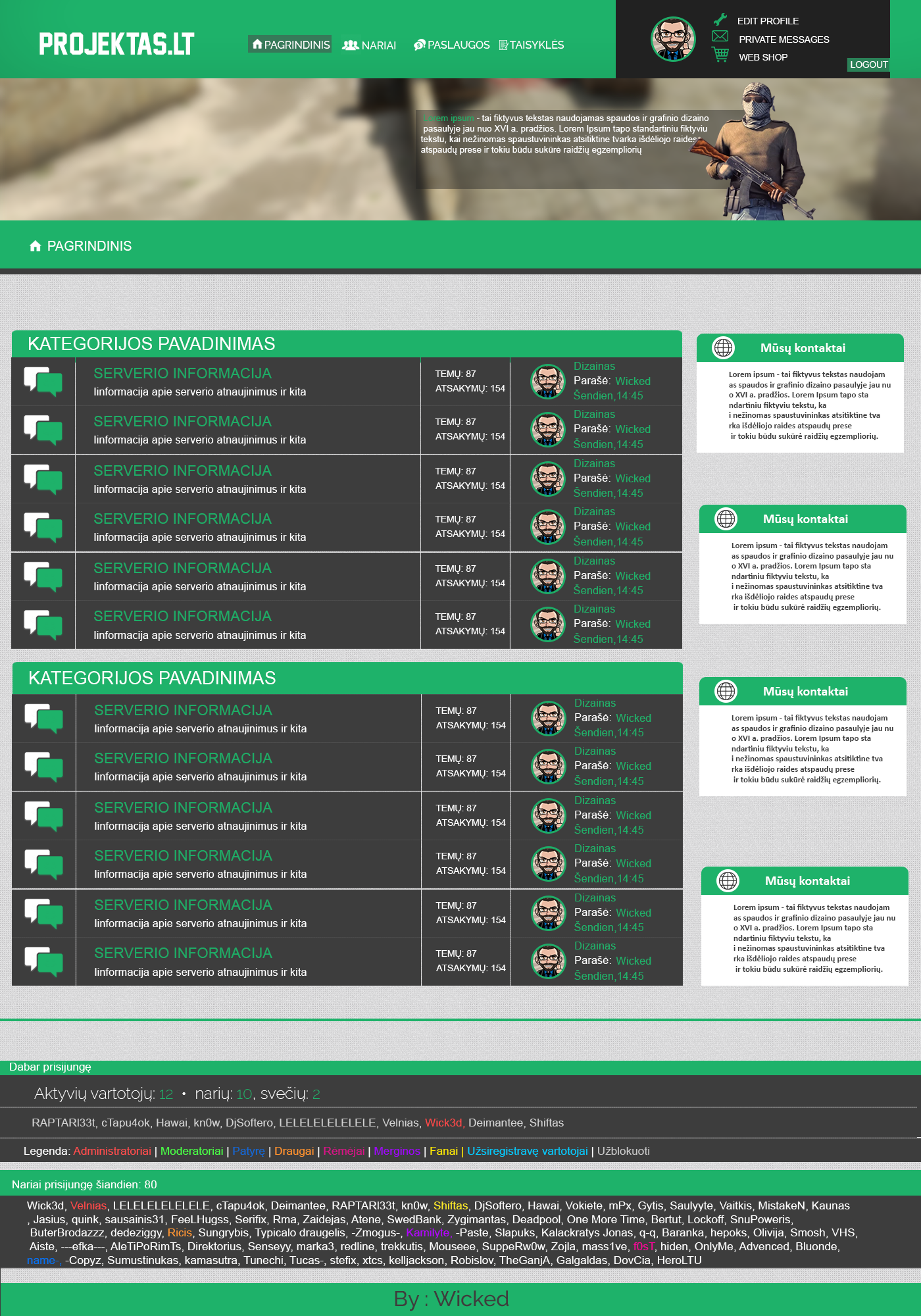921x1316 pixels.
Task: Click the PROJEKTAS.LT site logo
Action: pyautogui.click(x=116, y=44)
